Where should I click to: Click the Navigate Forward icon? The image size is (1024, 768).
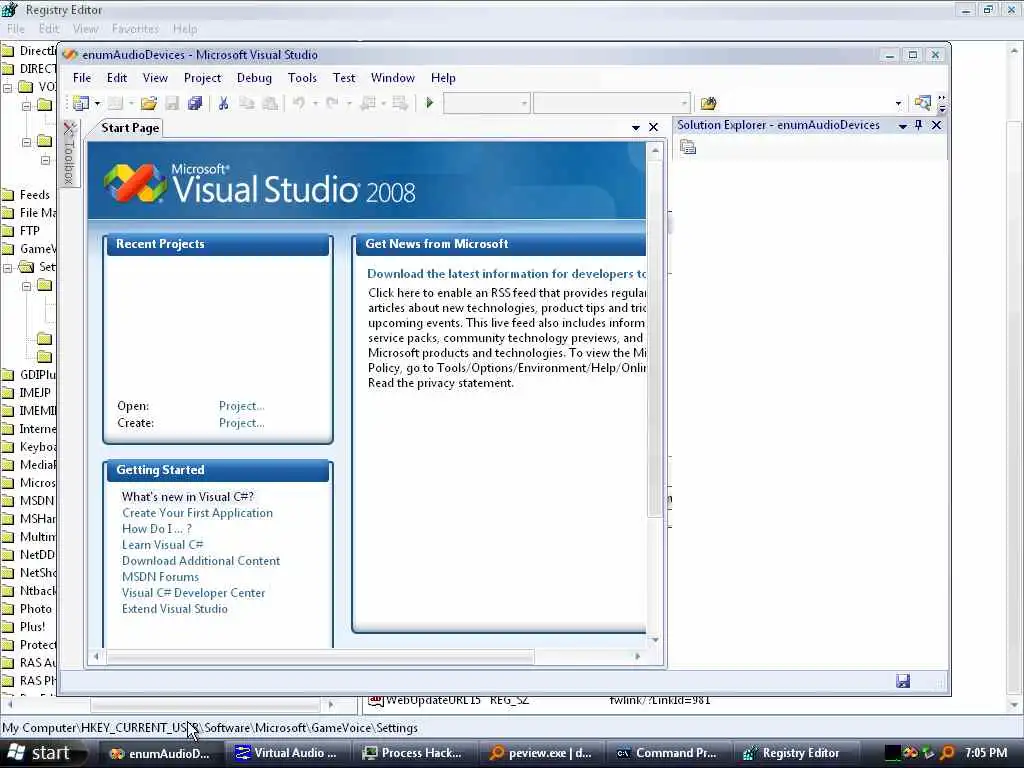400,103
